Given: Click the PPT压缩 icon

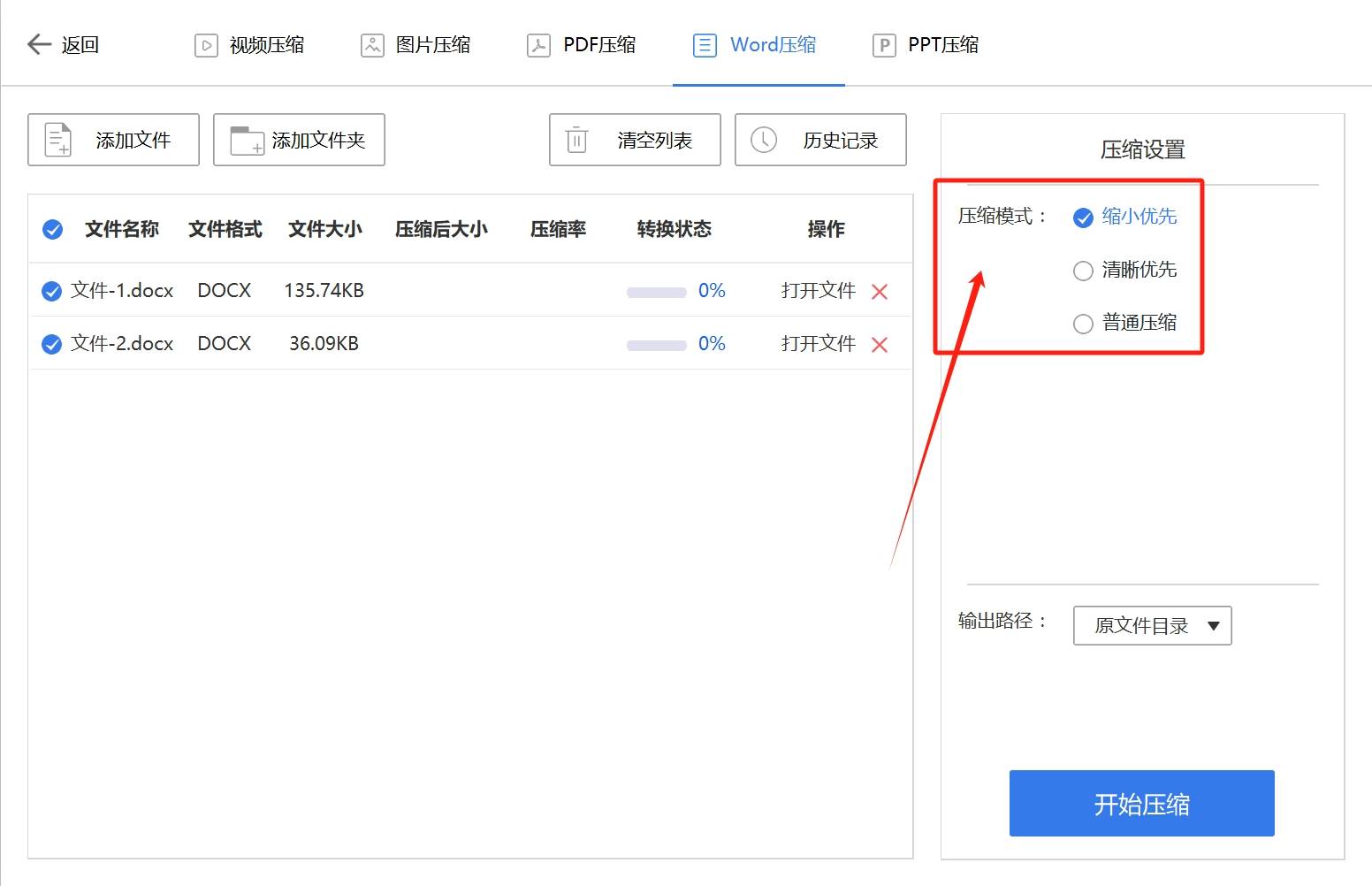Looking at the screenshot, I should 883,44.
